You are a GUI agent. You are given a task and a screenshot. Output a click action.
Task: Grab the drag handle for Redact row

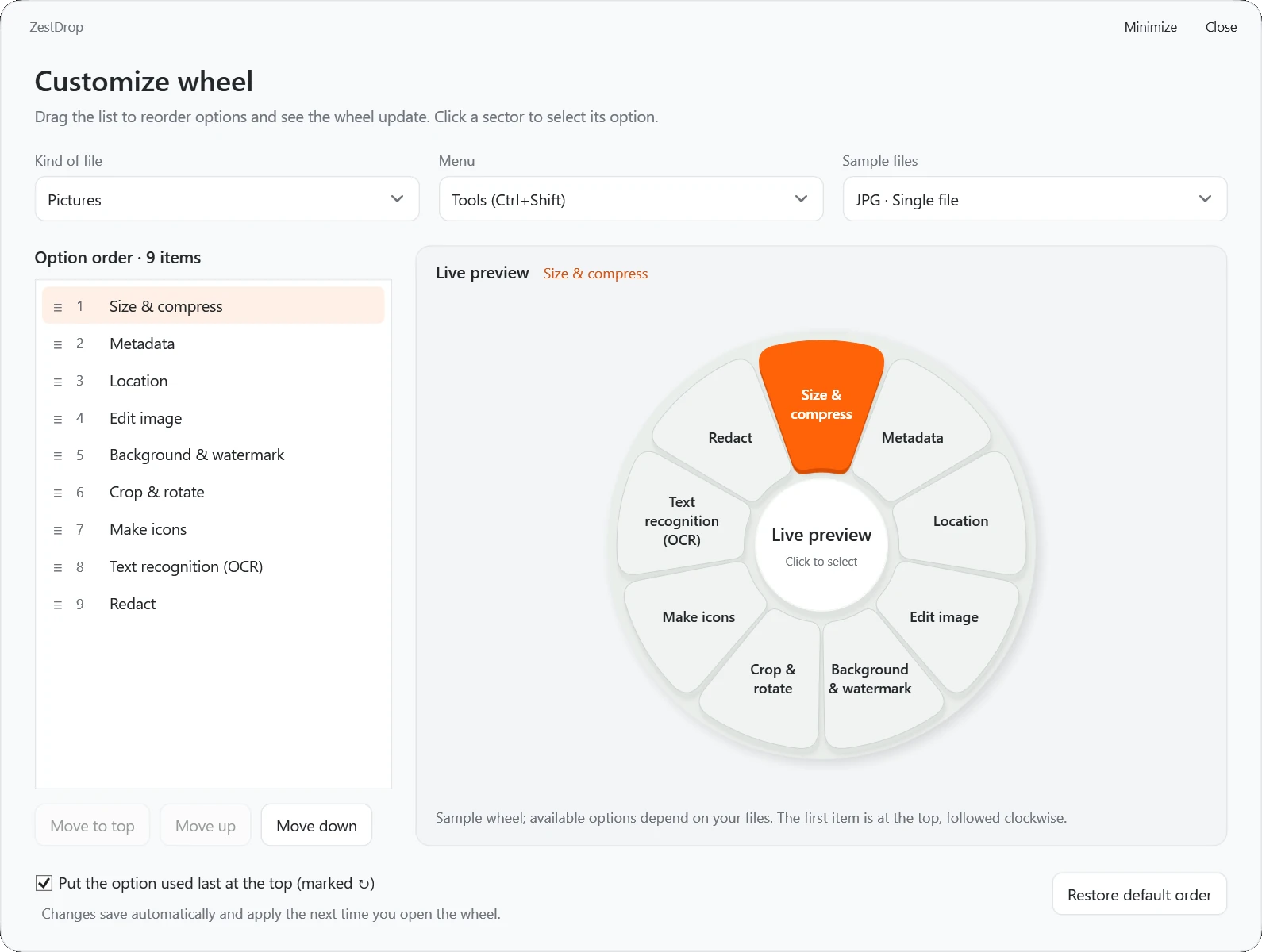[57, 605]
